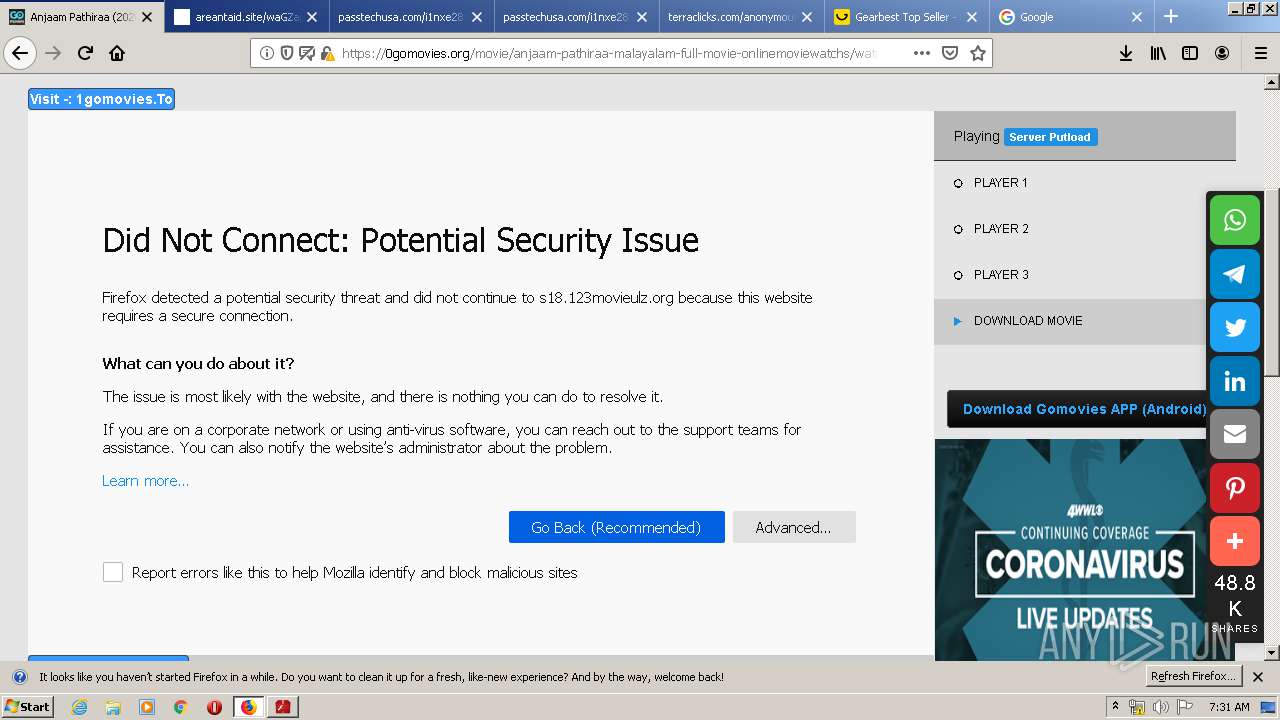Share on LinkedIn icon
Viewport: 1280px width, 720px height.
[1235, 381]
